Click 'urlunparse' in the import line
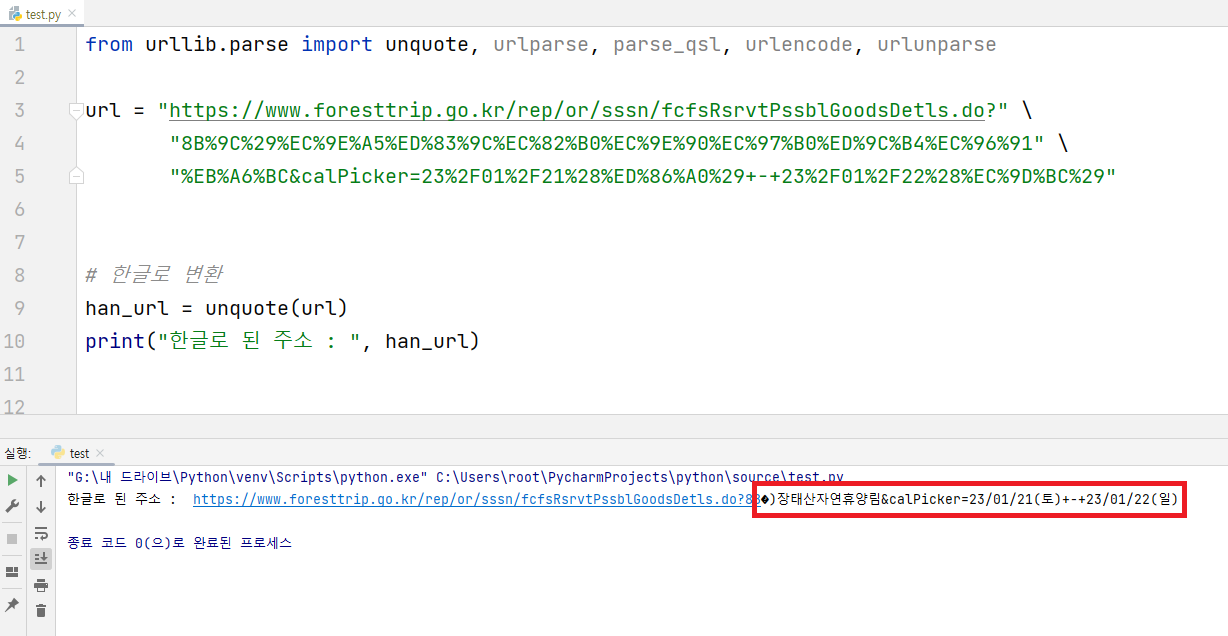This screenshot has height=636, width=1228. point(937,44)
